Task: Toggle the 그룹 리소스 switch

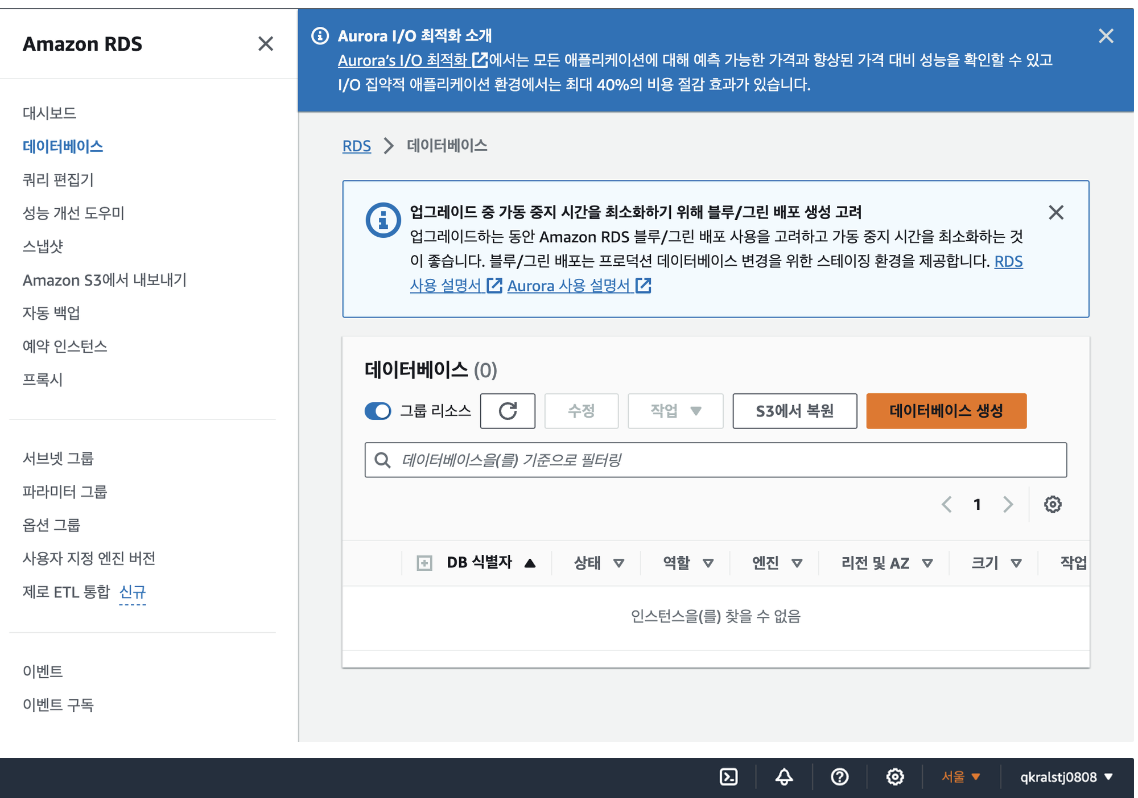Action: pyautogui.click(x=377, y=411)
